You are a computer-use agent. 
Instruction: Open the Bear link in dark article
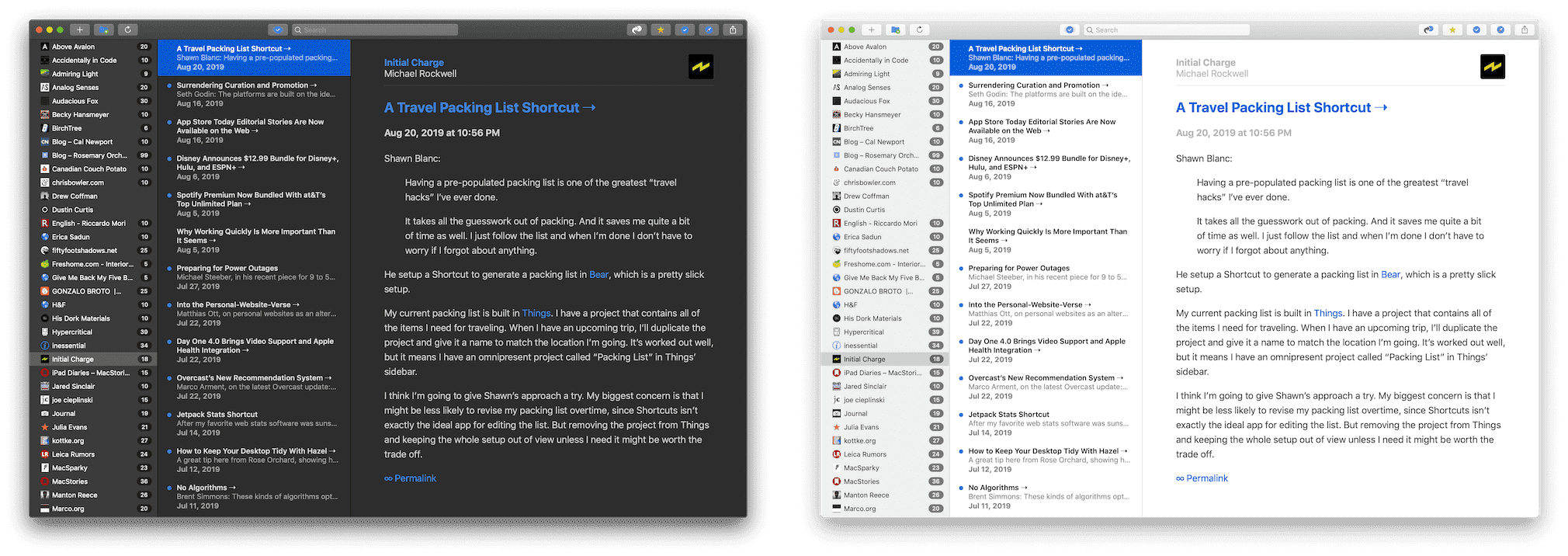point(599,274)
